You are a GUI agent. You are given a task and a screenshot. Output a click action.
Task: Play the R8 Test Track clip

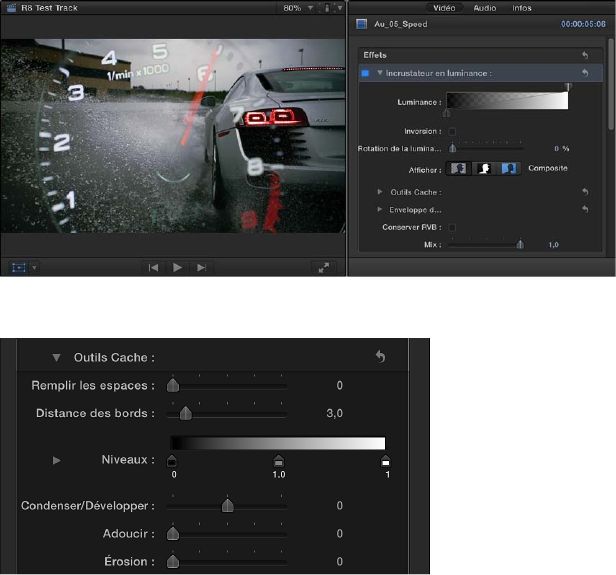177,267
